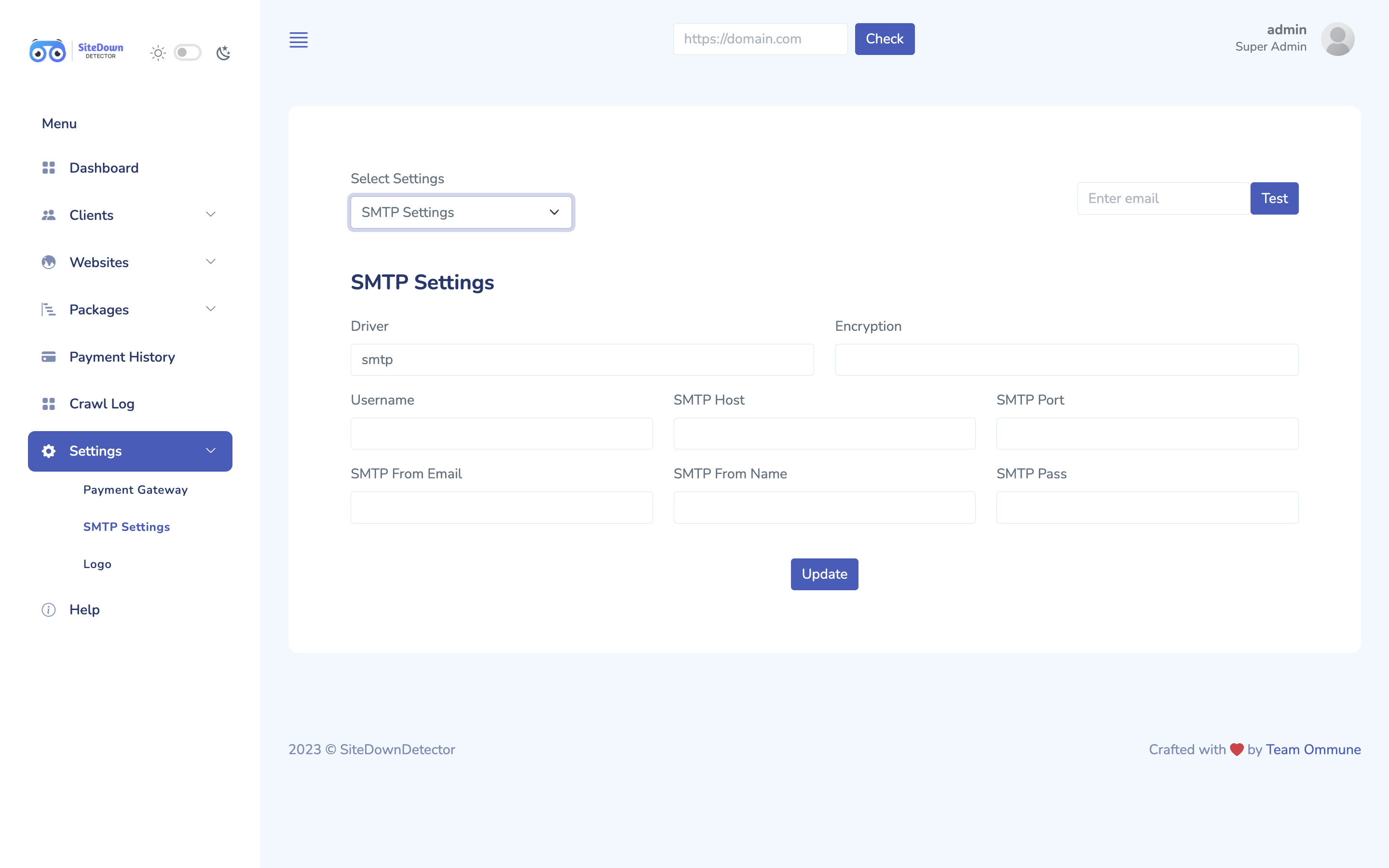Image resolution: width=1389 pixels, height=868 pixels.
Task: Click the SiteDown Detector owl logo
Action: click(x=48, y=52)
